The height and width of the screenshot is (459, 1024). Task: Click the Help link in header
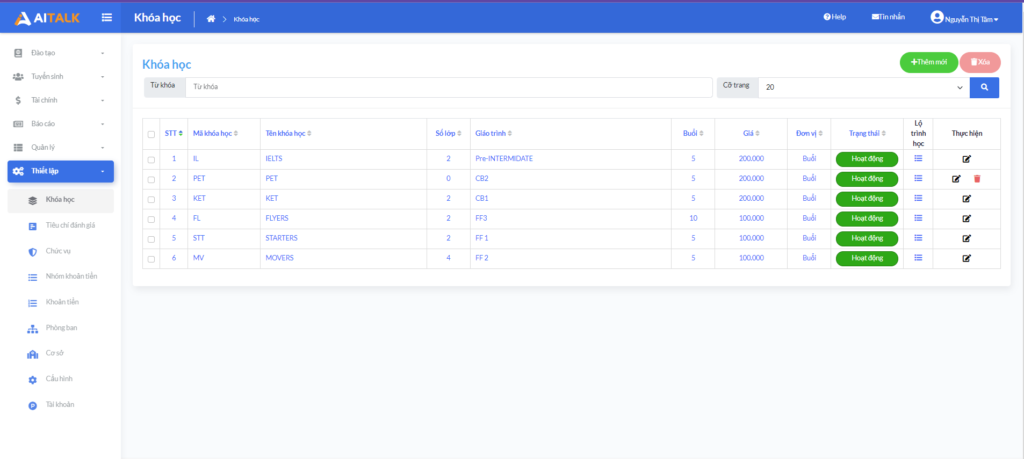pos(834,17)
